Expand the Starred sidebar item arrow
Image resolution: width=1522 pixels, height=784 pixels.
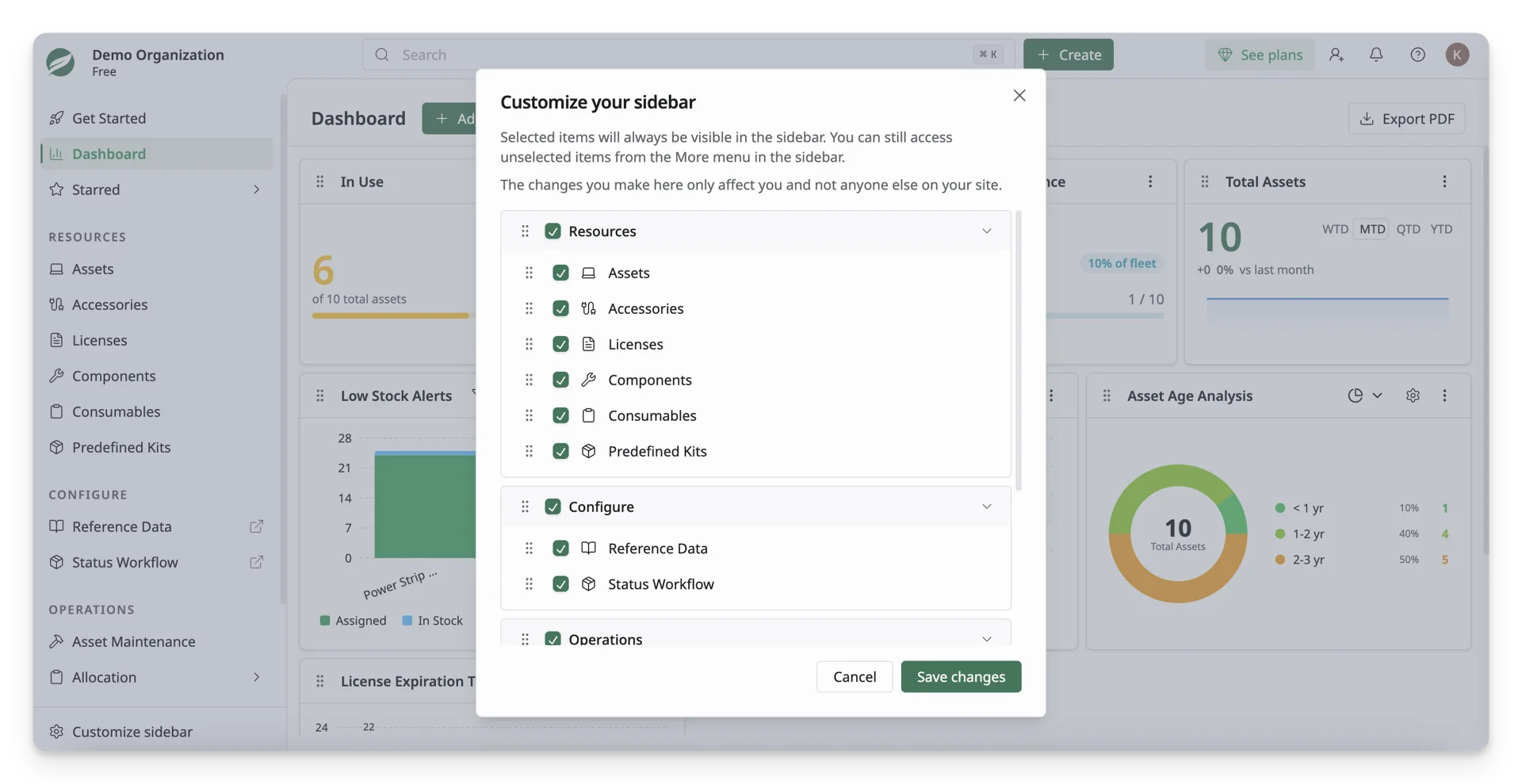point(256,189)
